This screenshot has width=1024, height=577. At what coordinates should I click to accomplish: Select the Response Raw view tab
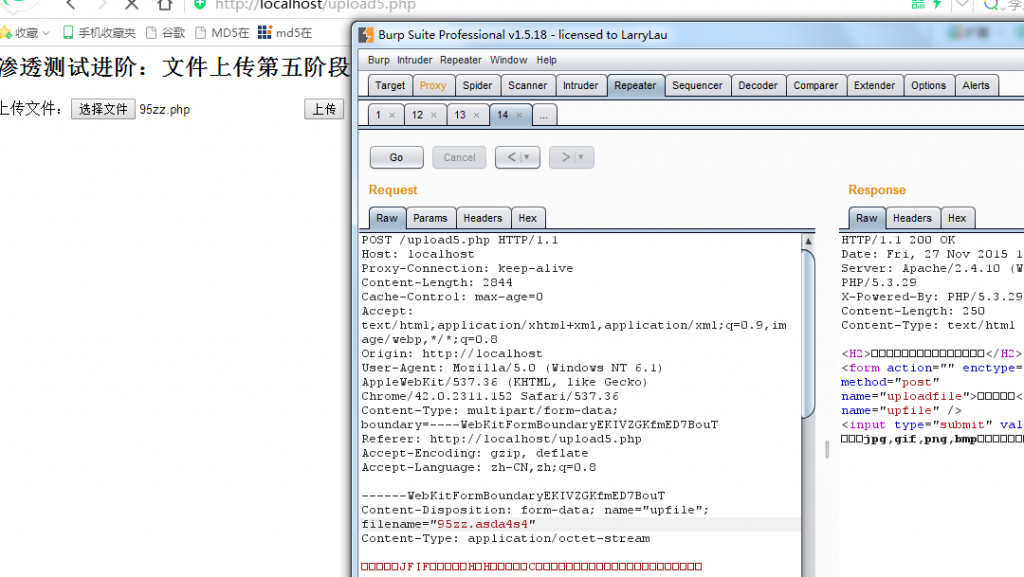[x=867, y=218]
